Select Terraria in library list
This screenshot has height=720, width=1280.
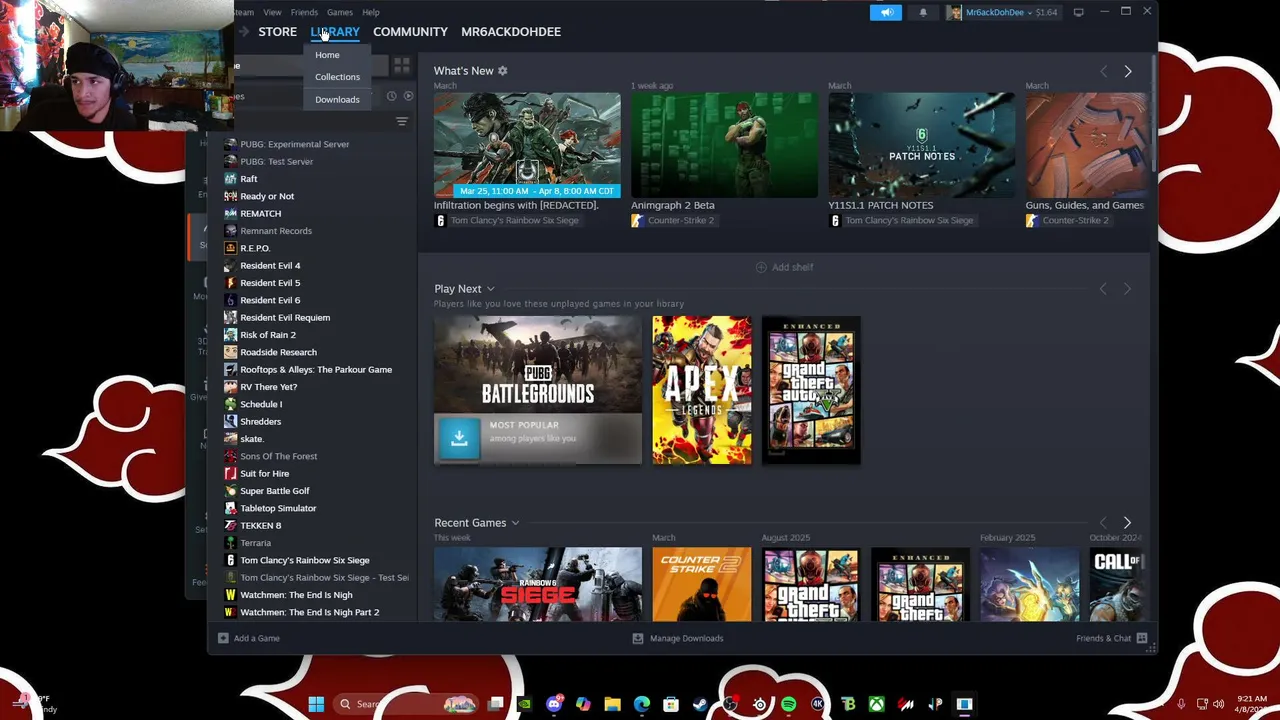point(255,543)
